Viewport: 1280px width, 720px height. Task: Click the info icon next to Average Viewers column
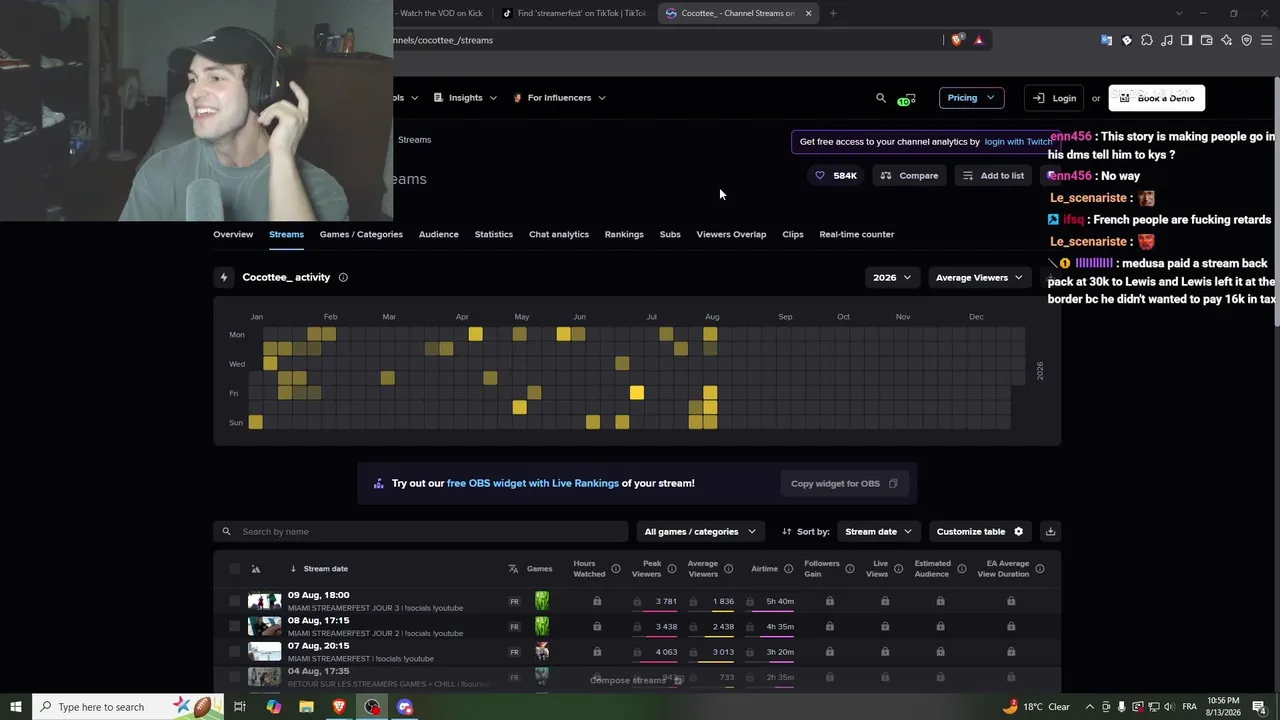click(x=728, y=569)
